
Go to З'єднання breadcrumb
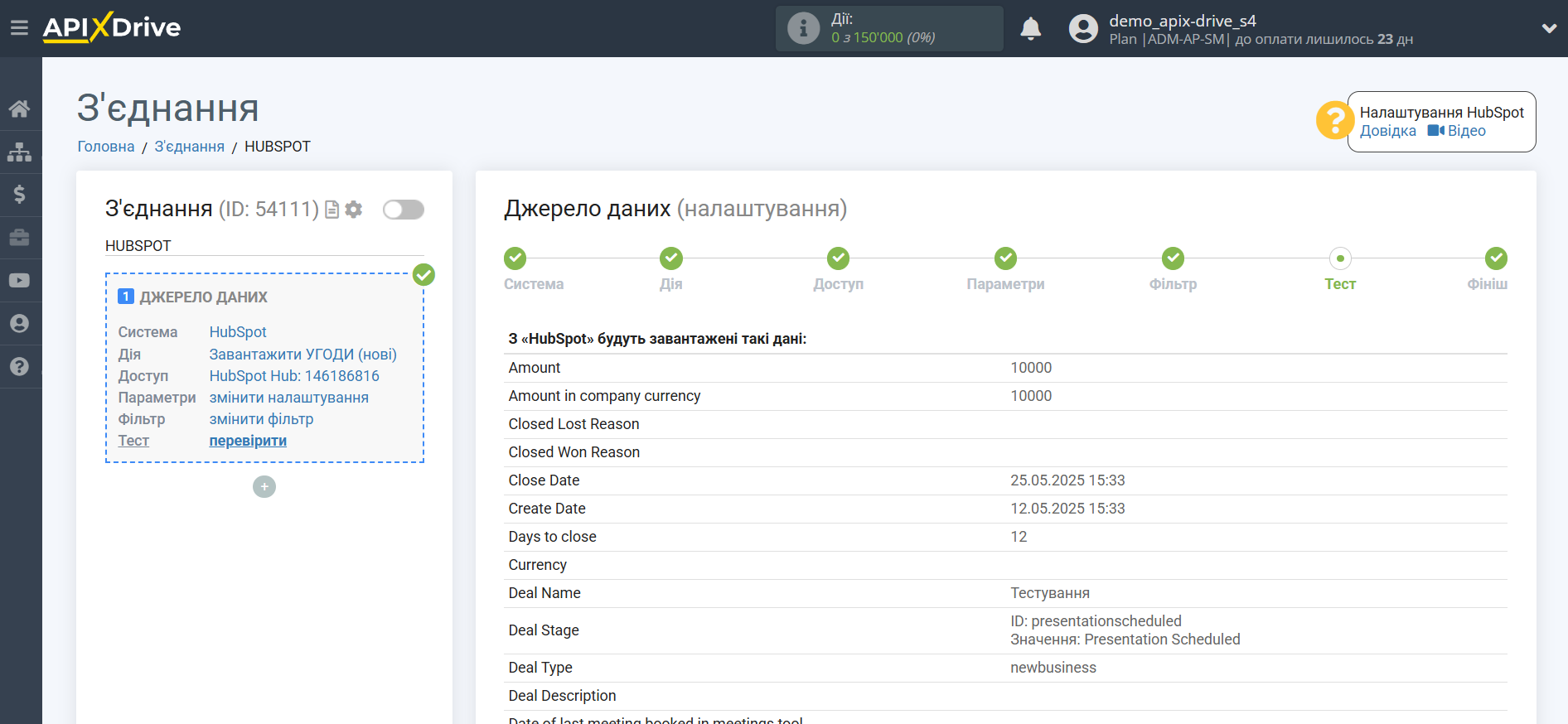pyautogui.click(x=189, y=147)
